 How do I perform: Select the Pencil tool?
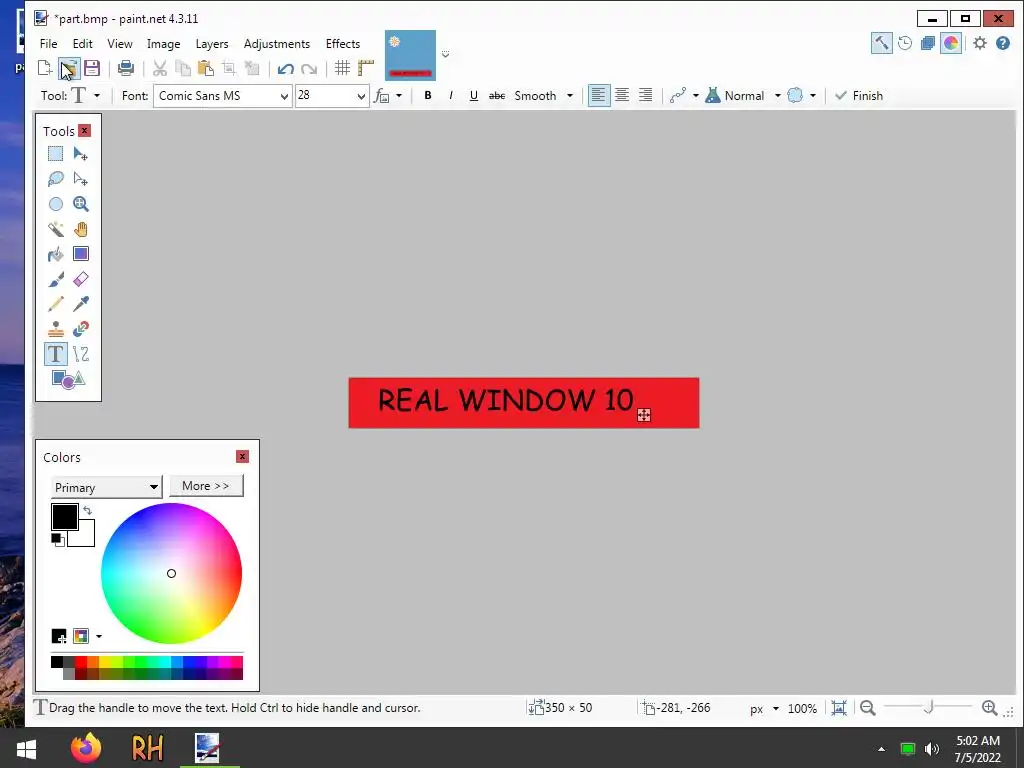click(x=56, y=304)
